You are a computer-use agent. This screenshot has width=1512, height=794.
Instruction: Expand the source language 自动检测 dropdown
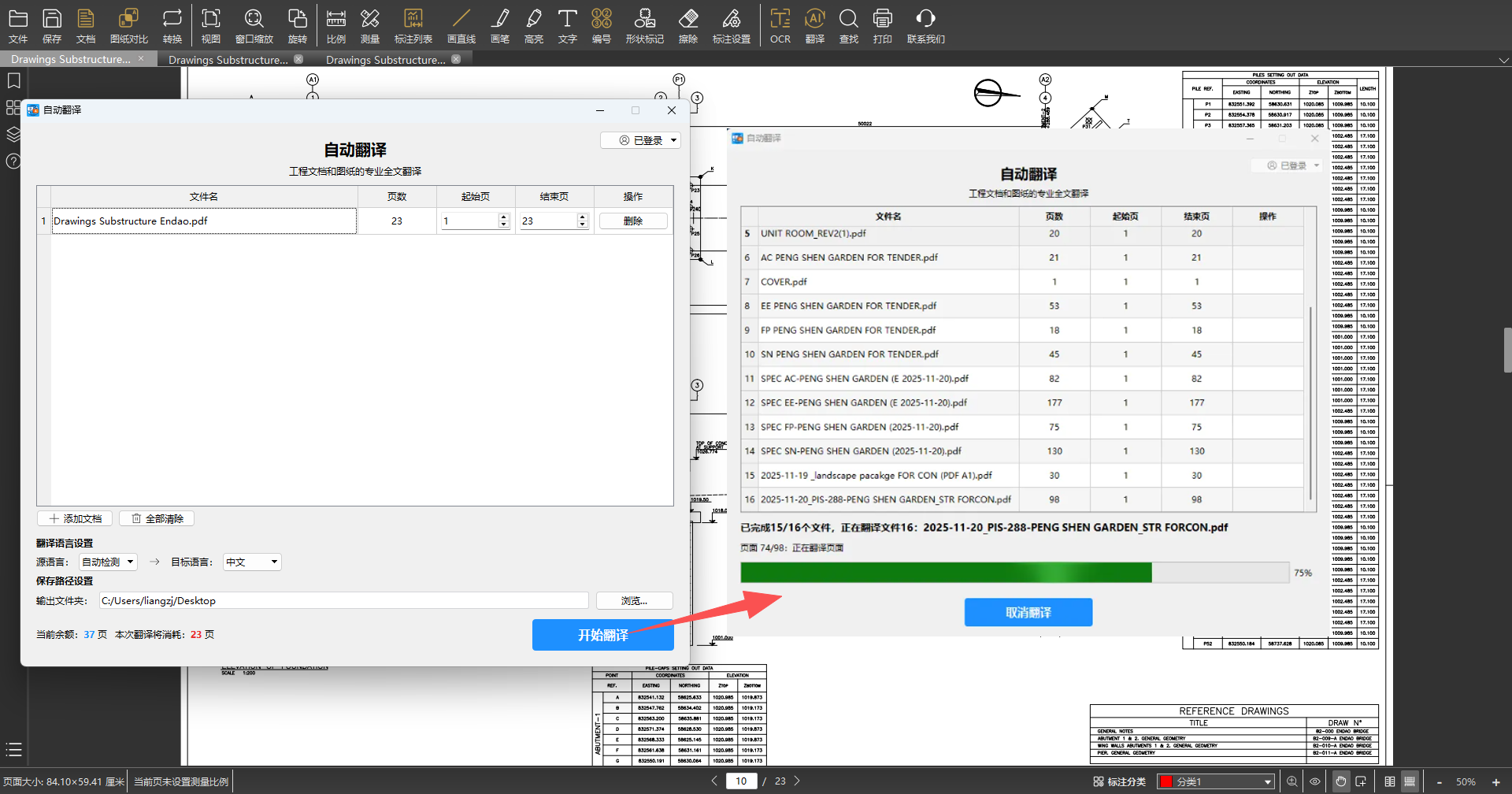(108, 562)
